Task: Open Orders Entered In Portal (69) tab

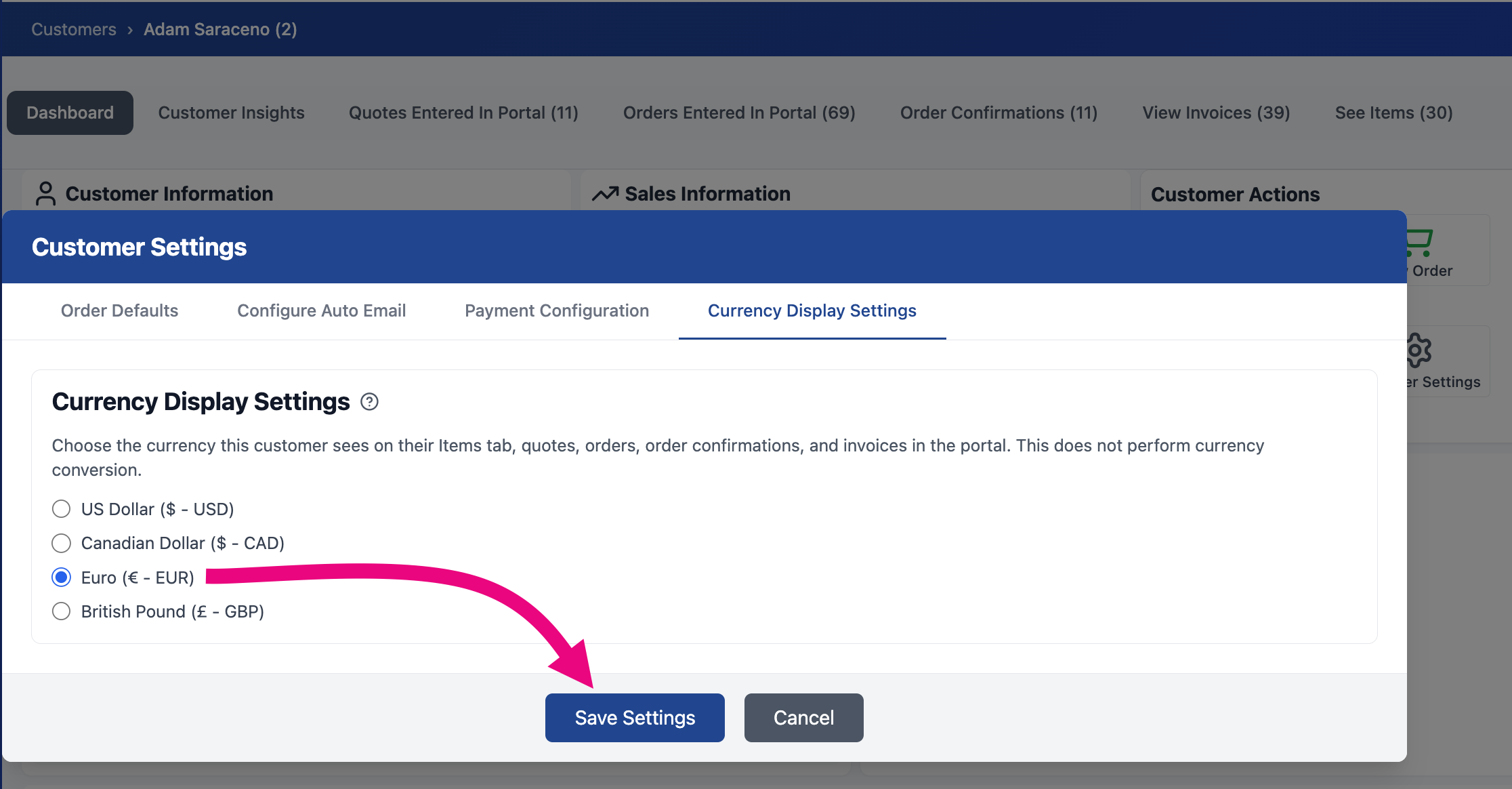Action: click(x=739, y=113)
